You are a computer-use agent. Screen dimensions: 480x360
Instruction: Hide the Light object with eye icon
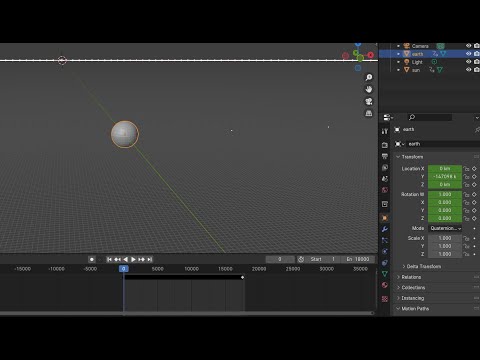[x=468, y=62]
